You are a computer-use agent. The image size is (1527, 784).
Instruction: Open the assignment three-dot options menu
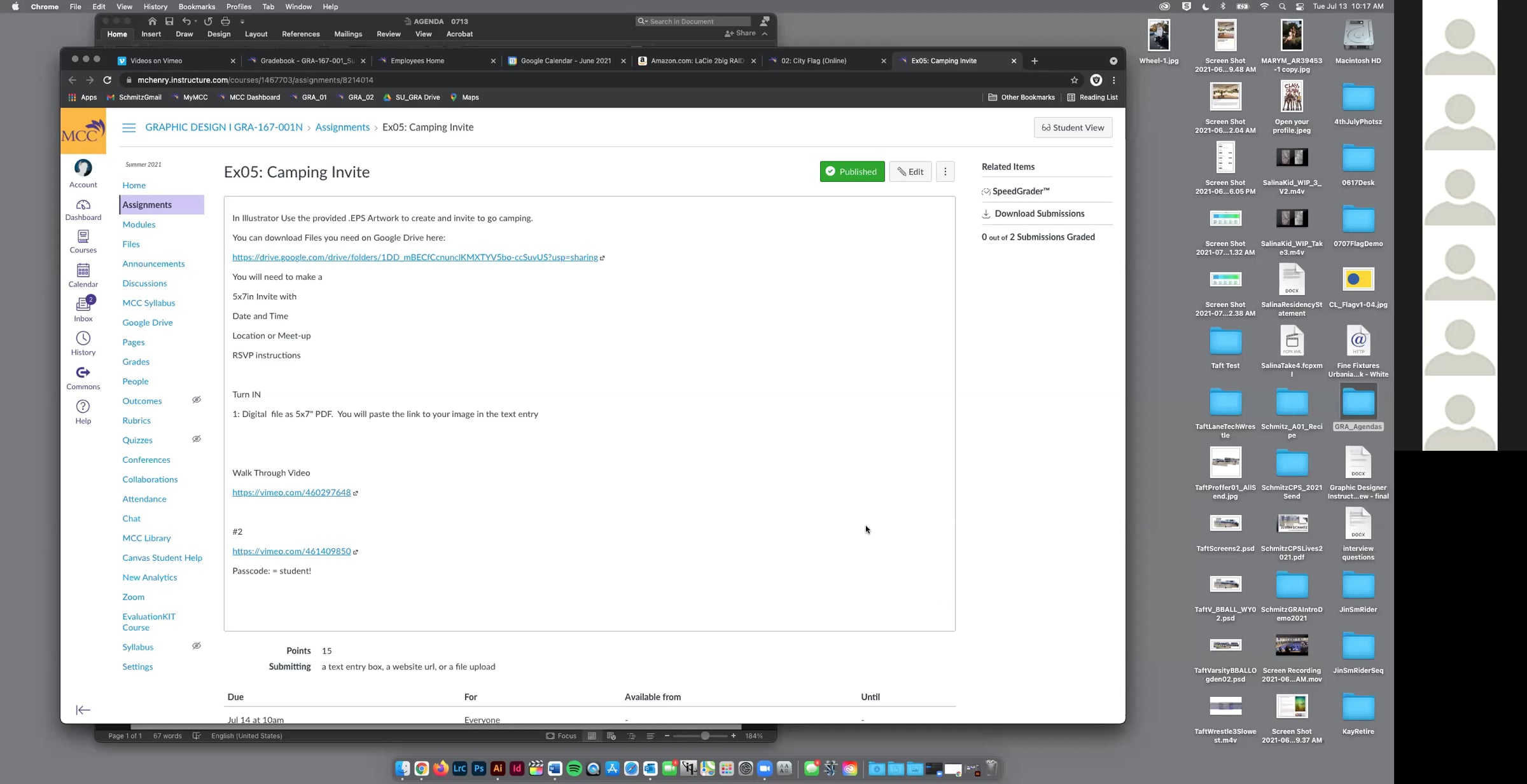pyautogui.click(x=945, y=172)
